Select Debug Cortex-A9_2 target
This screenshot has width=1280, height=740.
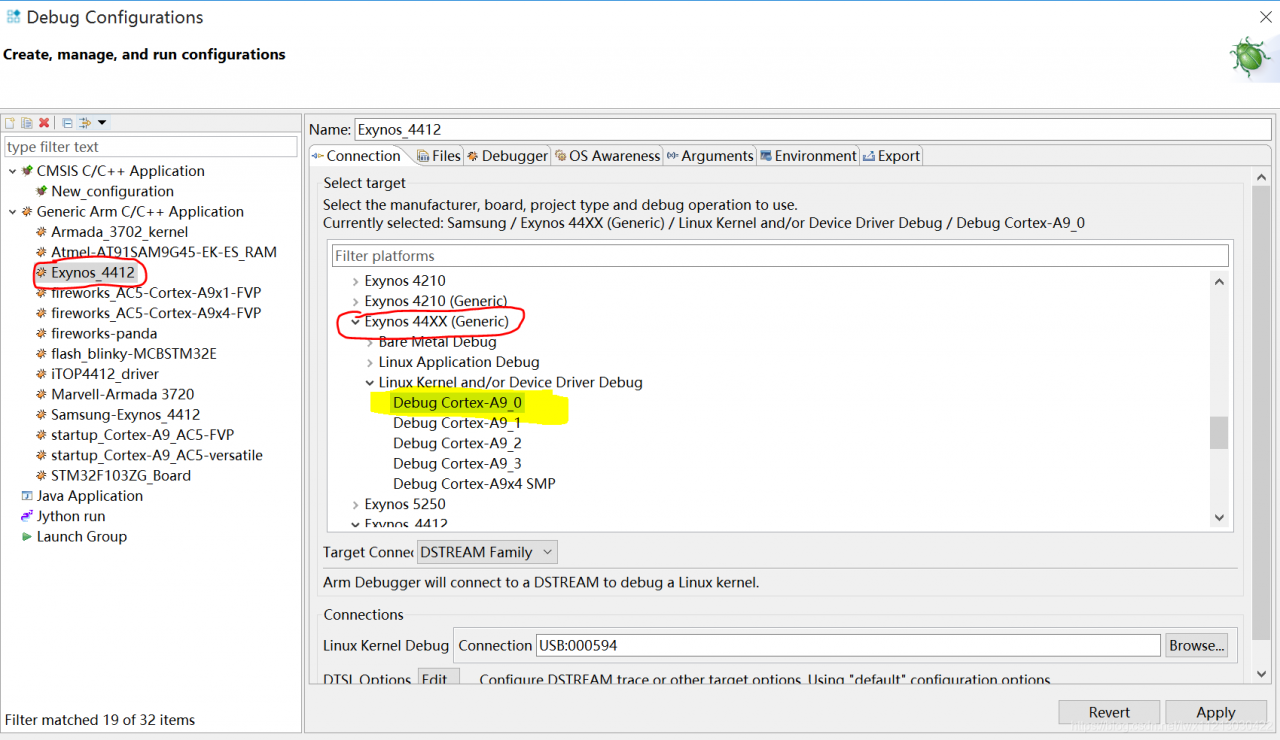457,443
